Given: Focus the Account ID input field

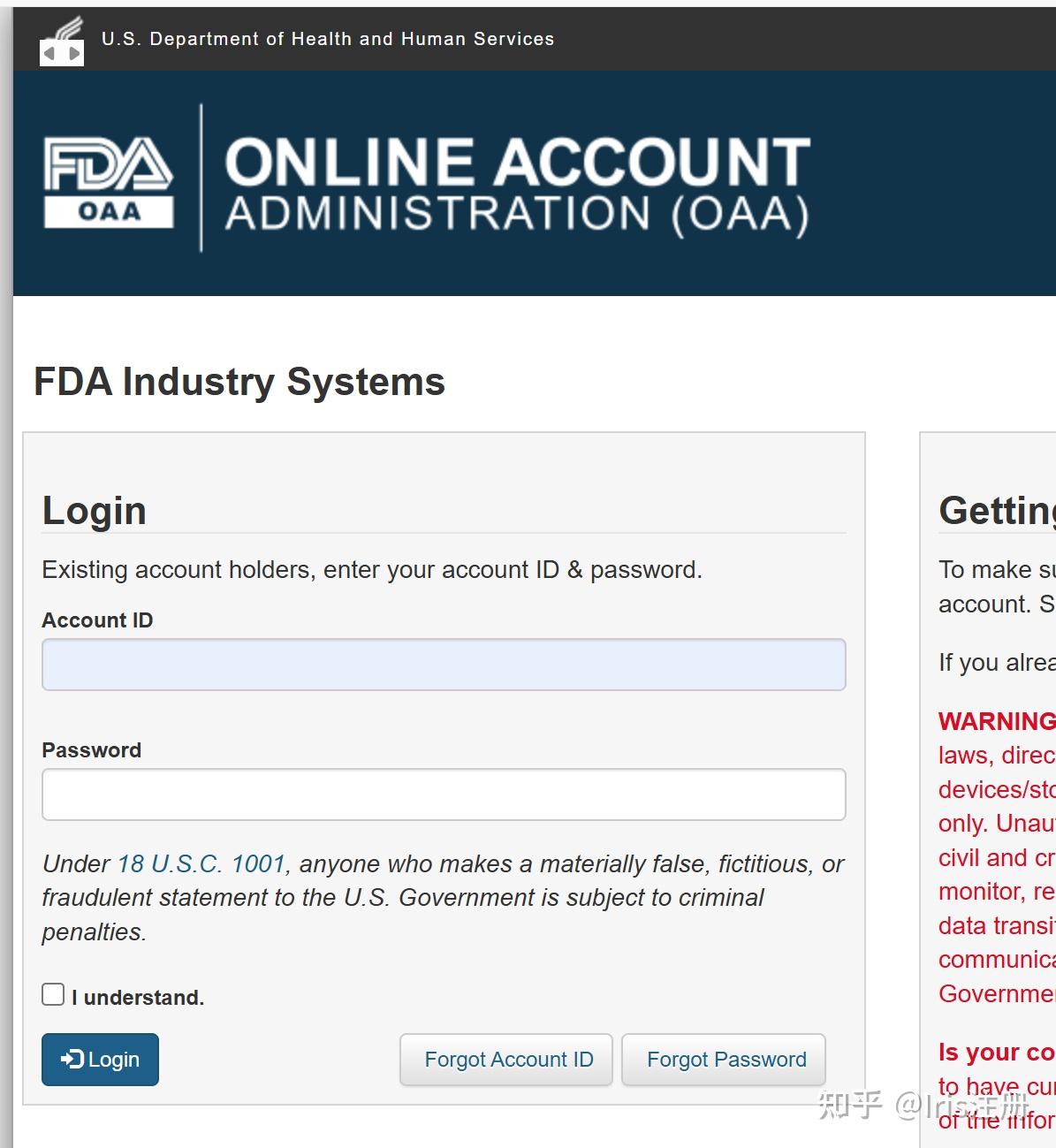Looking at the screenshot, I should coord(444,665).
